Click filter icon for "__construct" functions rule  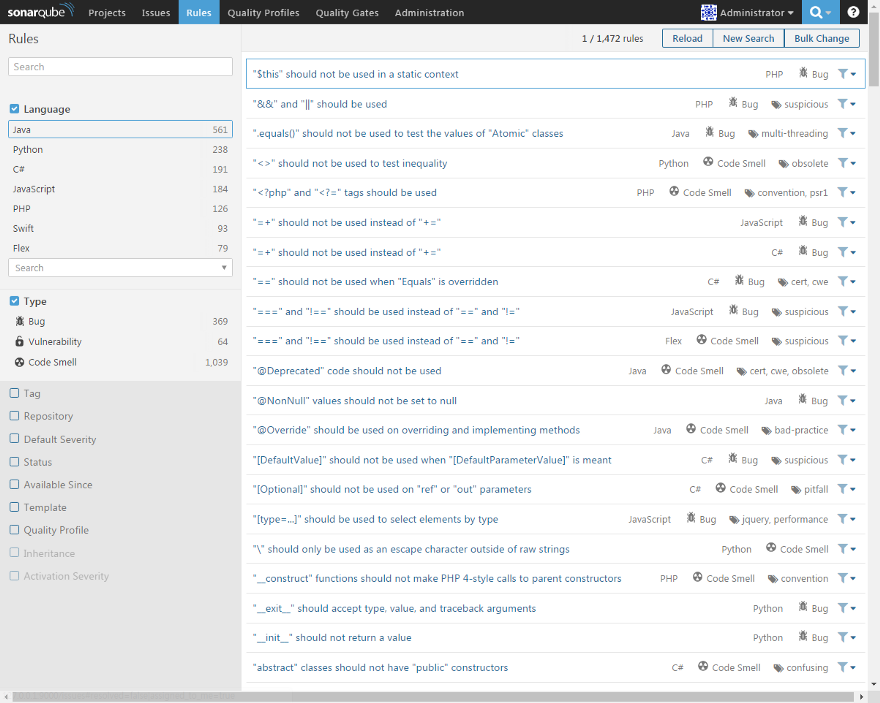(842, 578)
